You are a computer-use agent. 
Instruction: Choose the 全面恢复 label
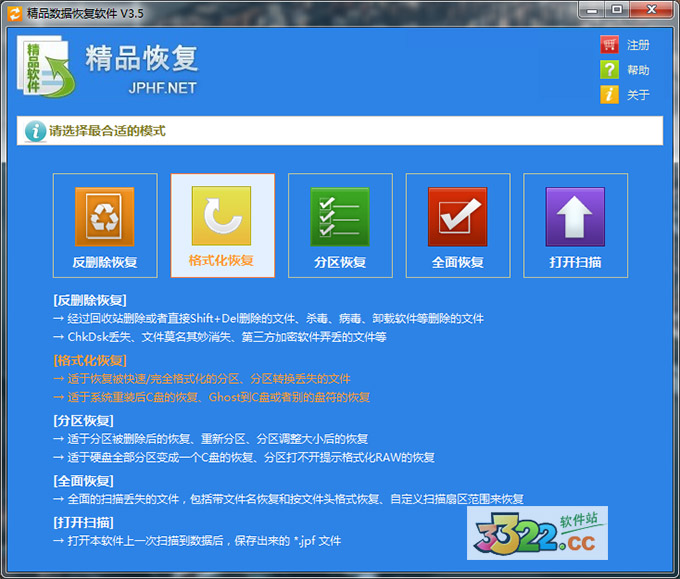(x=458, y=262)
